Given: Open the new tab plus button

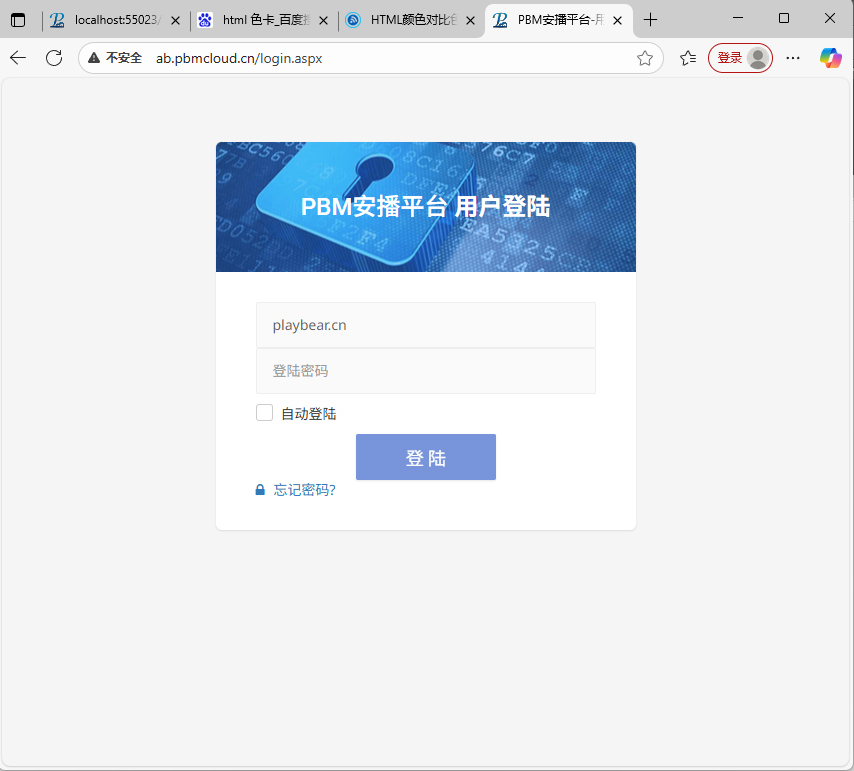Looking at the screenshot, I should (x=651, y=19).
